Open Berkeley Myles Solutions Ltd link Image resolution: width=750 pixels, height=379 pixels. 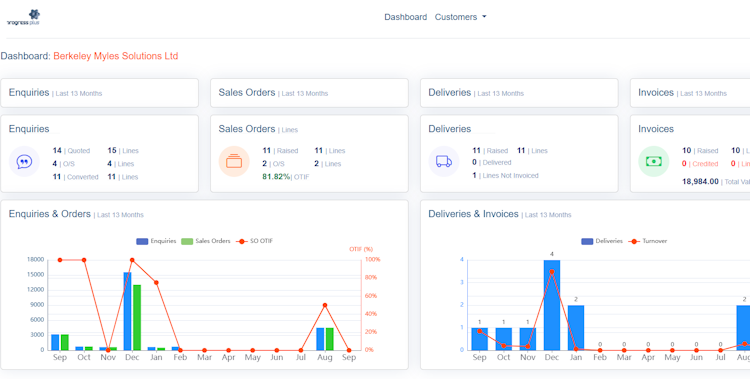[x=116, y=56]
